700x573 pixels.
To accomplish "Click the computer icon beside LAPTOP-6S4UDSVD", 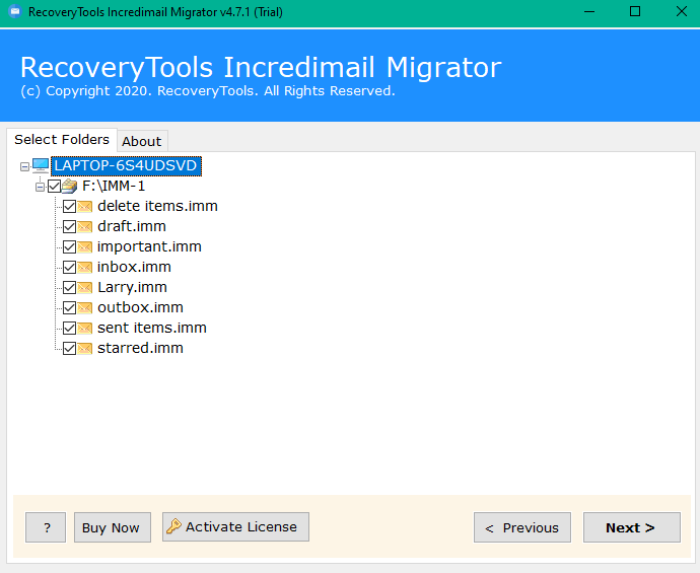I will click(x=41, y=166).
